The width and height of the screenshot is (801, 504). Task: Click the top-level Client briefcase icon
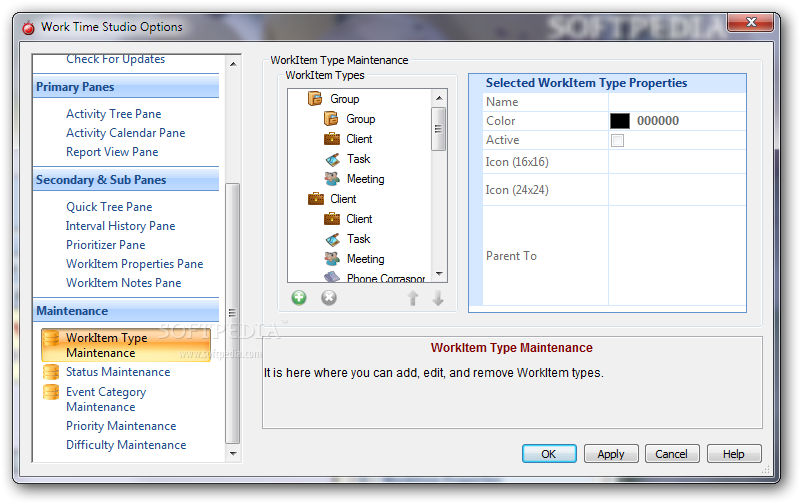(x=316, y=199)
